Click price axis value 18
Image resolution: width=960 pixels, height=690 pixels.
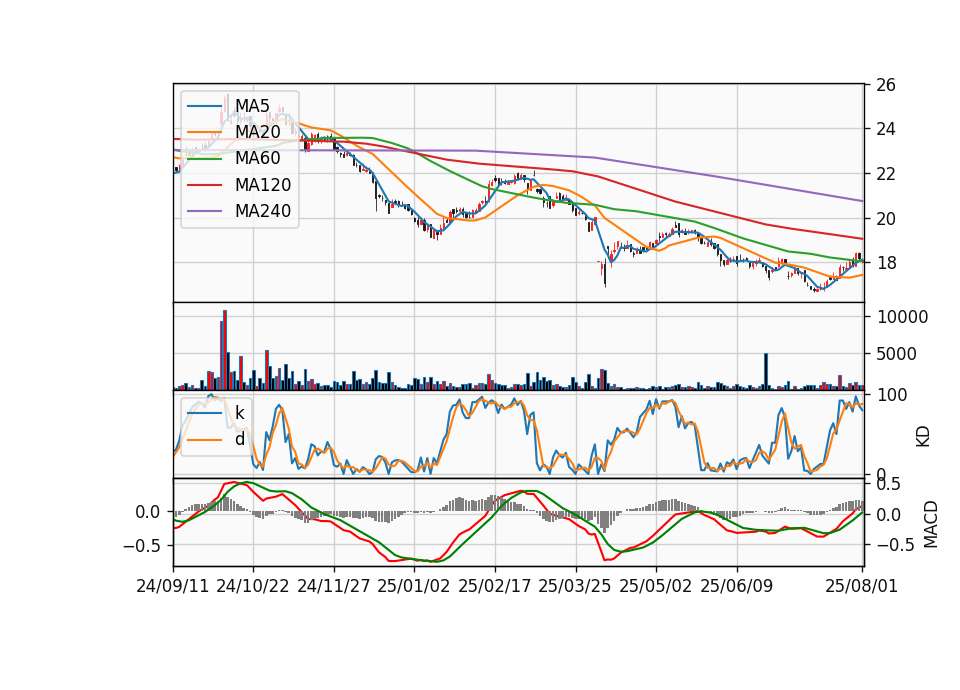point(885,263)
